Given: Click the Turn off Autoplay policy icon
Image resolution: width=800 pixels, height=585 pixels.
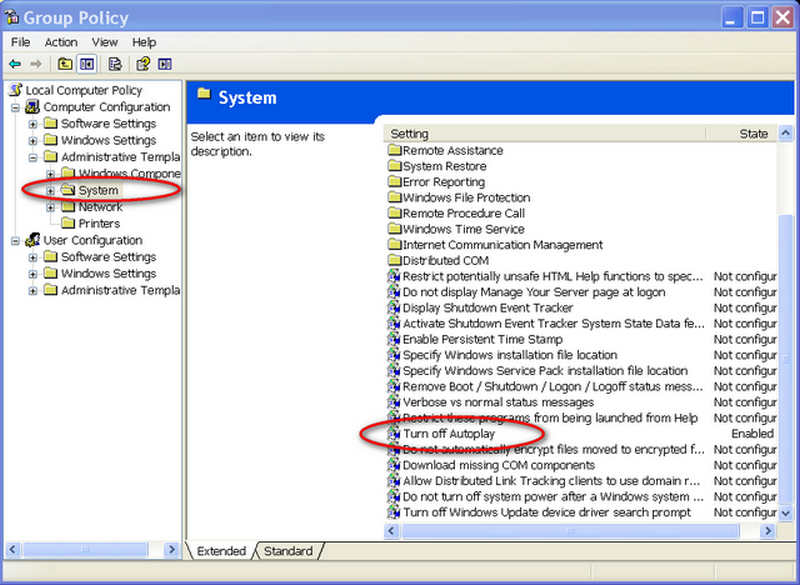Looking at the screenshot, I should [x=394, y=434].
